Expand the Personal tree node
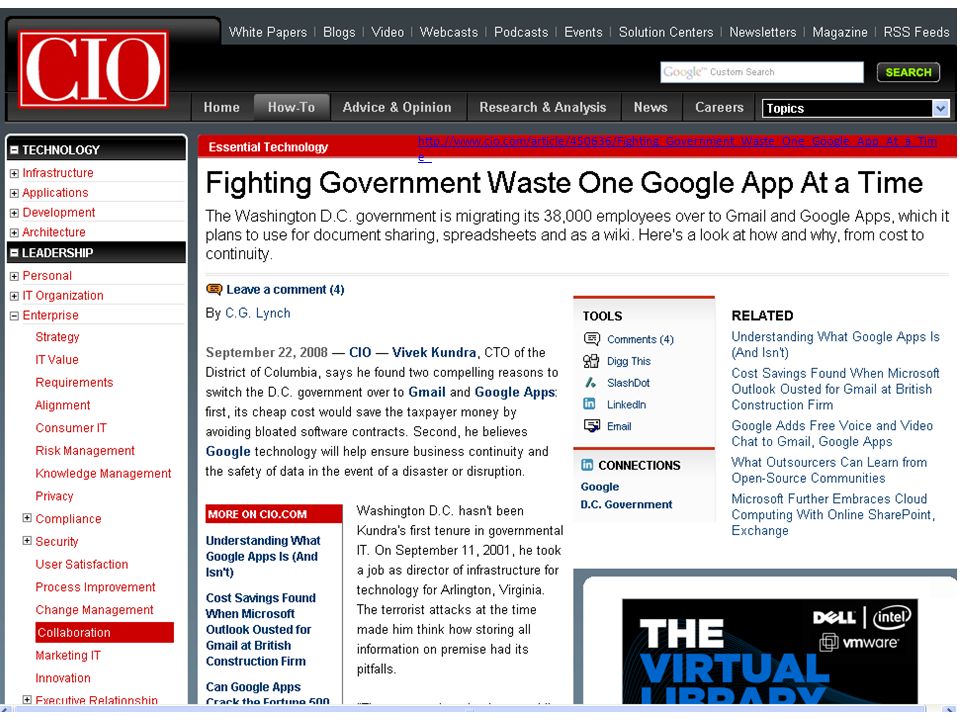 click(14, 276)
